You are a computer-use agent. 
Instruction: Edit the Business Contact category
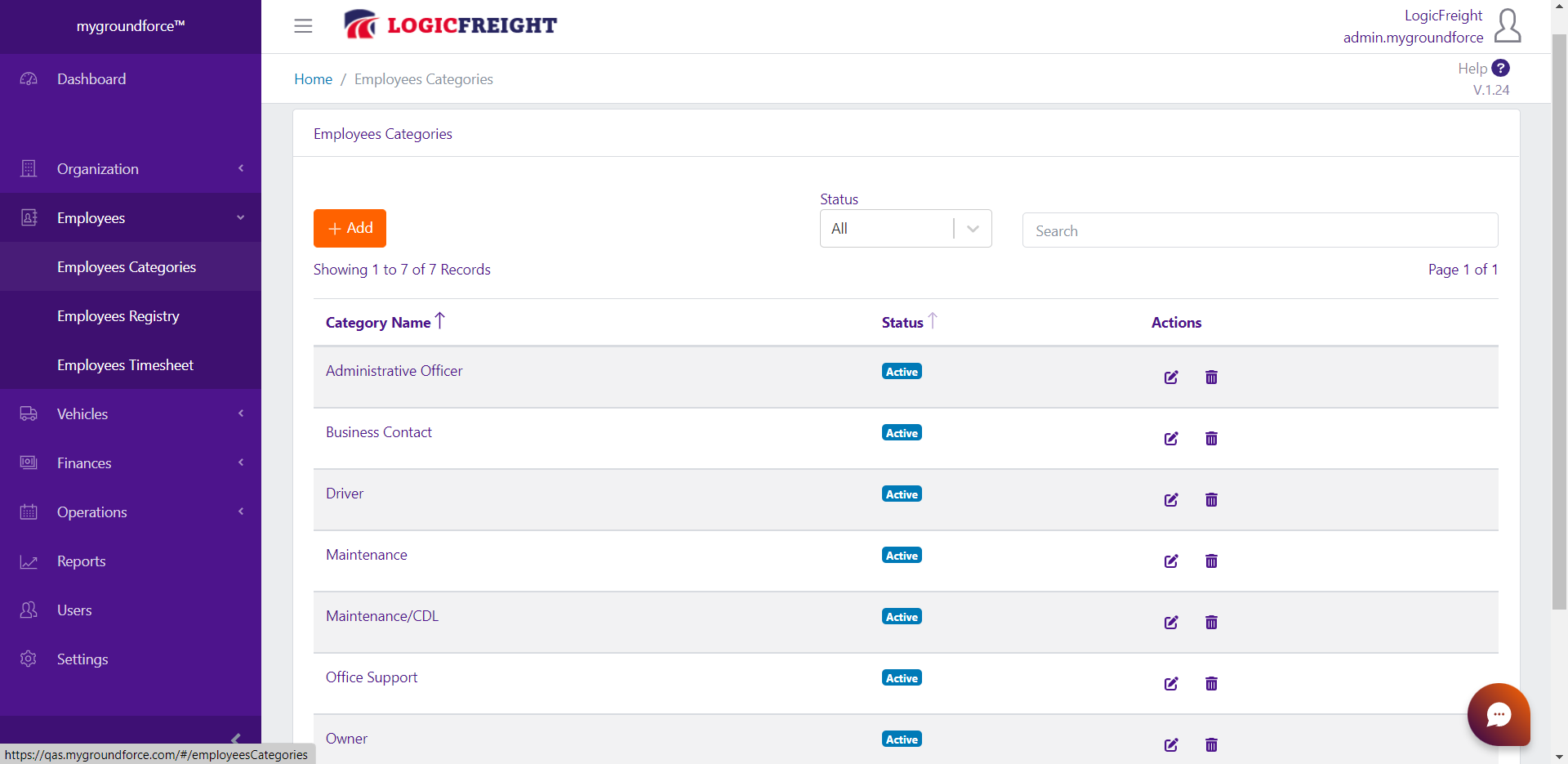click(x=1171, y=438)
